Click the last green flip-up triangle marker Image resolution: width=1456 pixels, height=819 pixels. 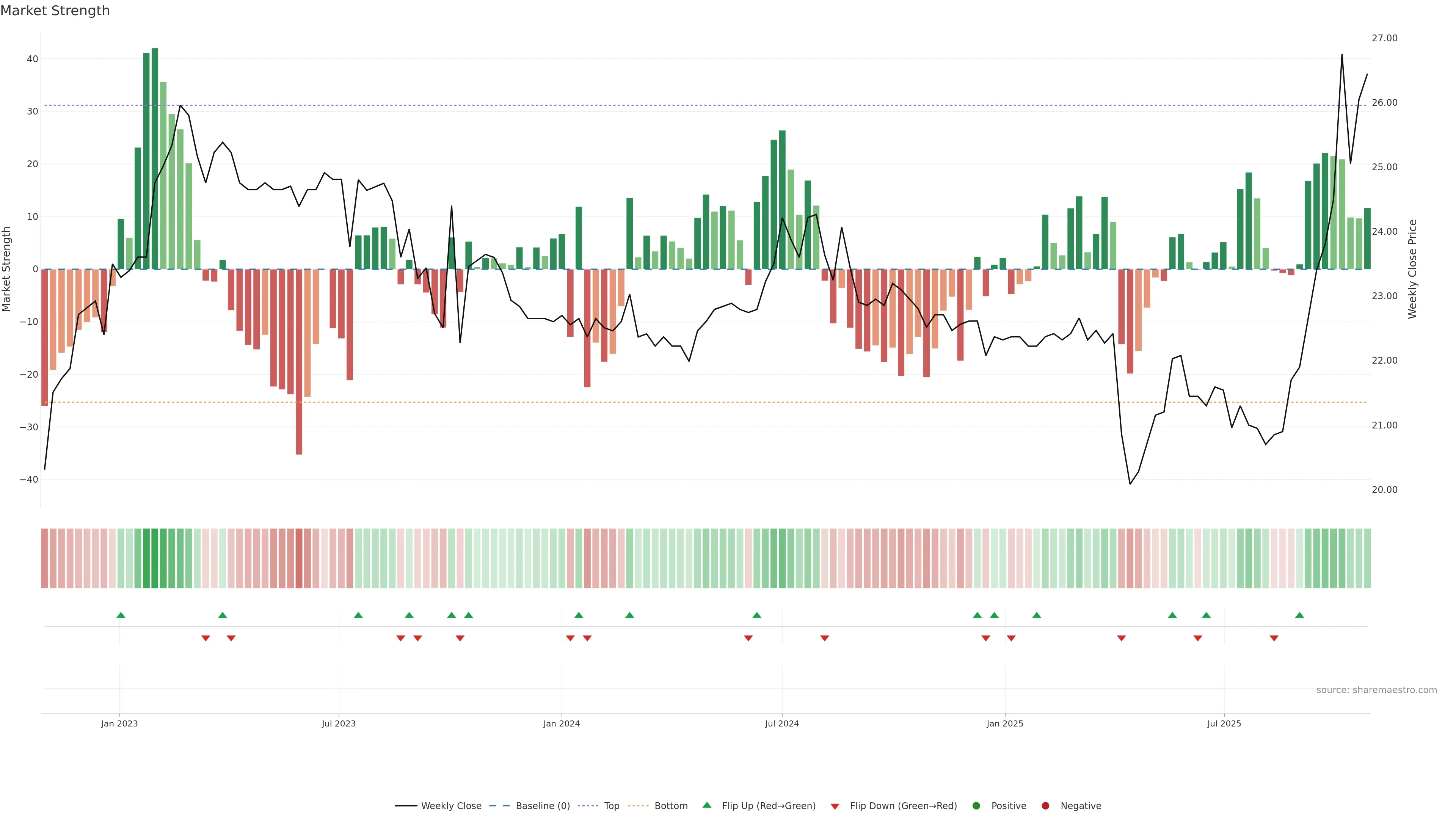tap(1299, 615)
